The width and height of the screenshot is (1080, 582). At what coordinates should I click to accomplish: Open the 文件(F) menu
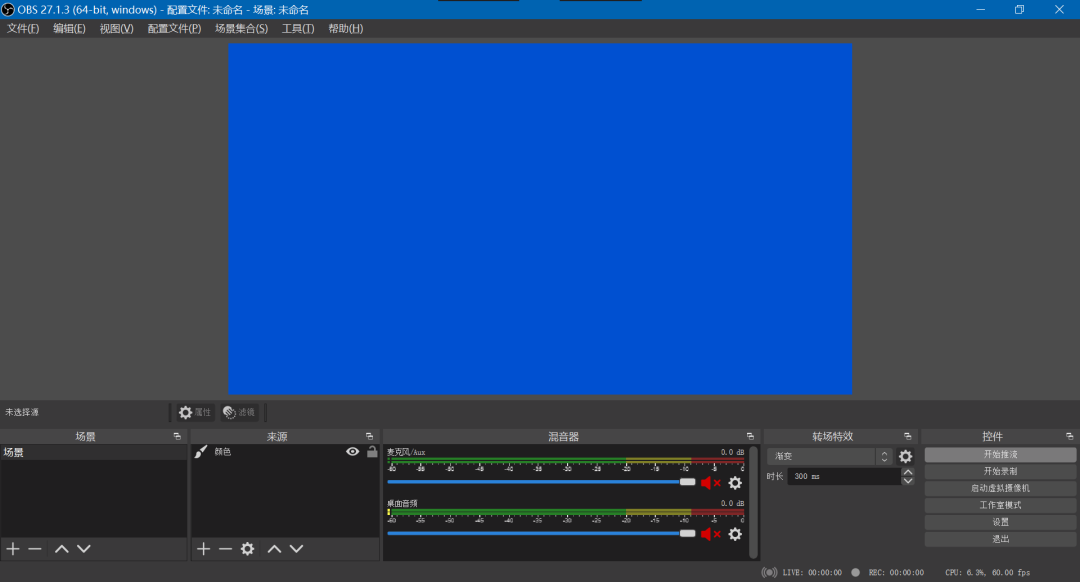click(23, 29)
